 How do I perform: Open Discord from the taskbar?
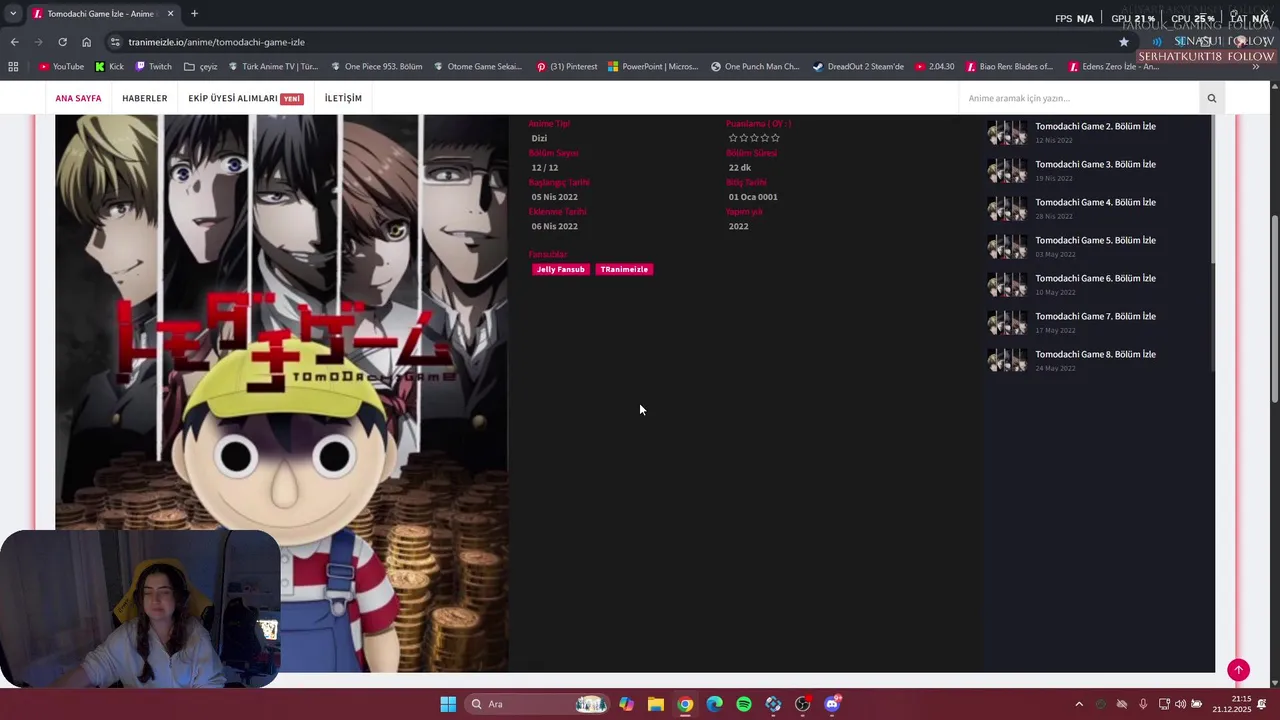(x=832, y=704)
